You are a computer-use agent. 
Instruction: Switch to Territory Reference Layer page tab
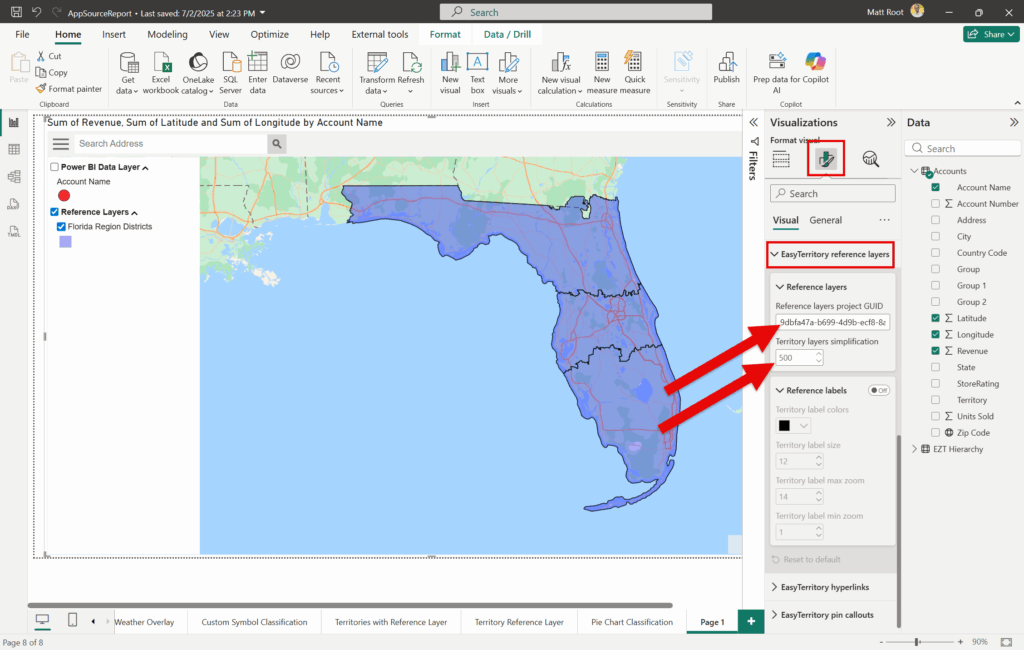tap(518, 622)
